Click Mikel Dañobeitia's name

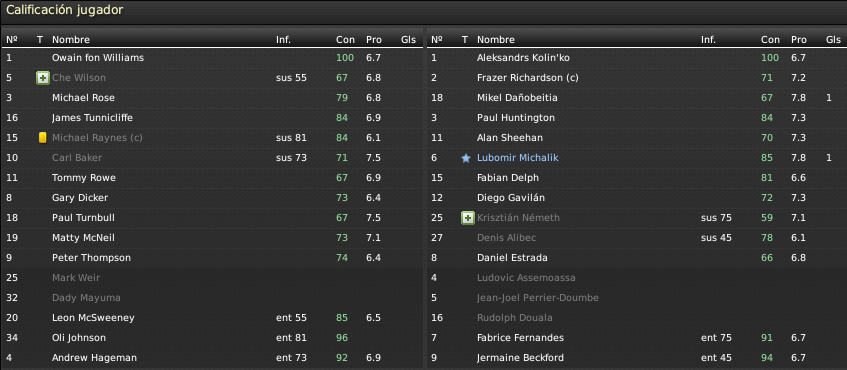coord(517,98)
